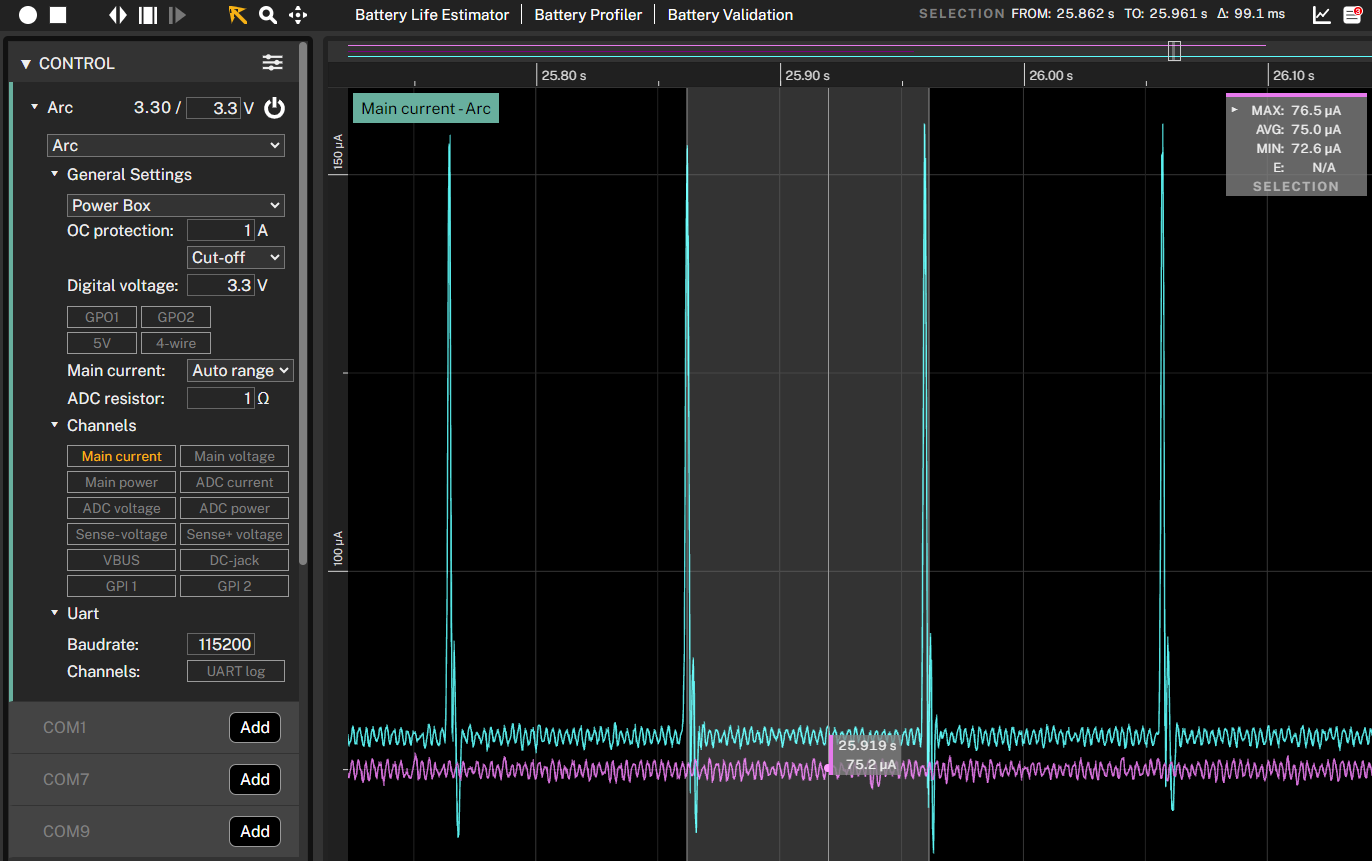
Task: Toggle the 4-wire measurement mode
Action: point(175,343)
